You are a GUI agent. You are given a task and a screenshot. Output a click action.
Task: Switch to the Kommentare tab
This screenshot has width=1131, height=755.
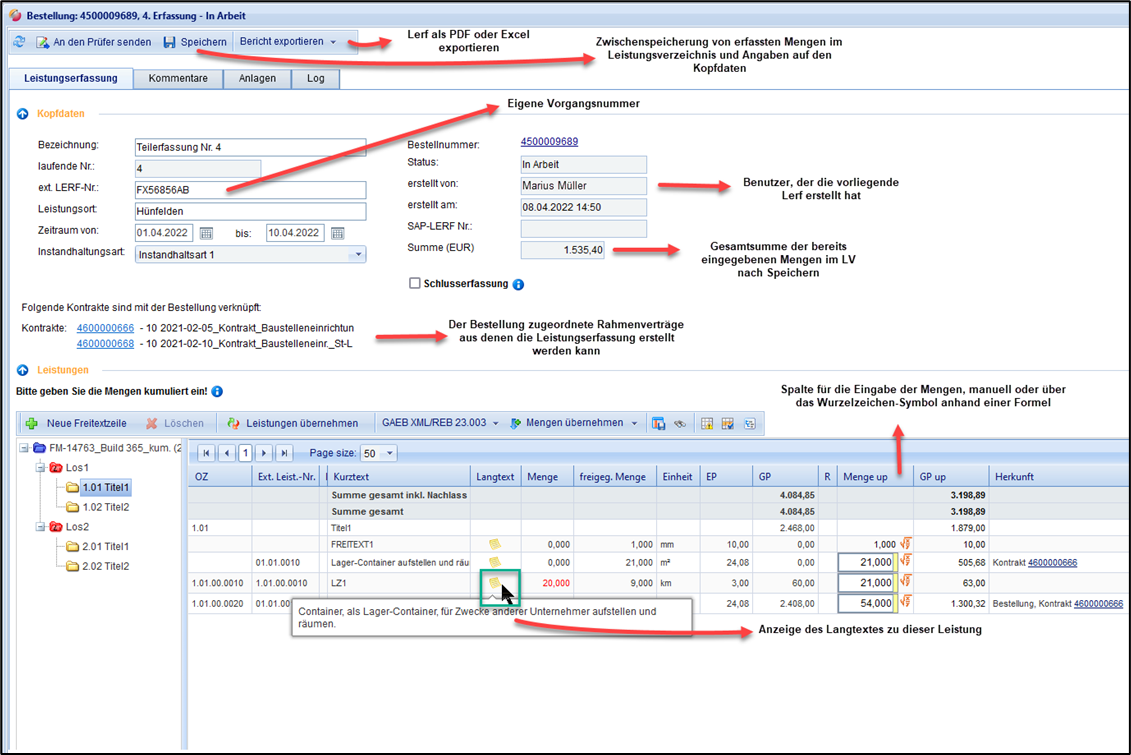pos(178,78)
